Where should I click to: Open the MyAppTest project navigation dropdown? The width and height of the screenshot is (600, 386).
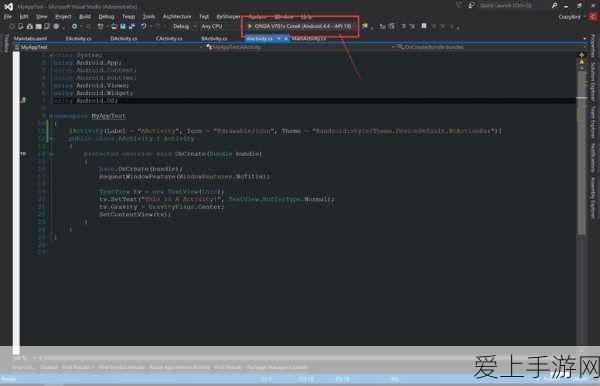108,47
